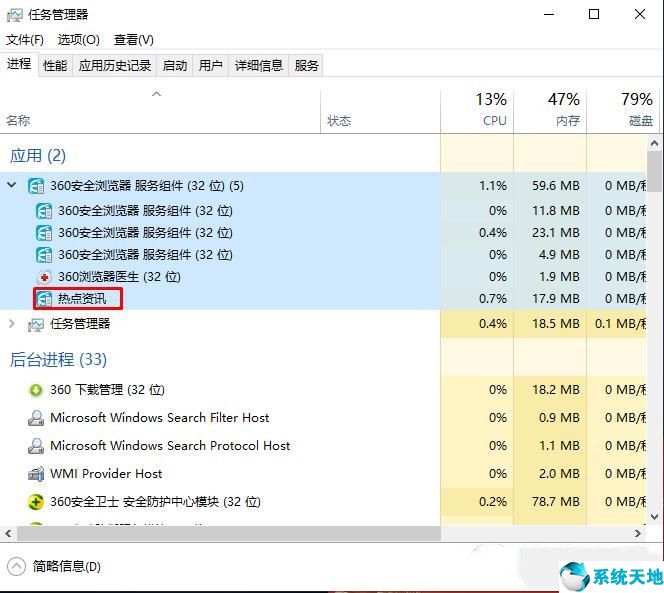Select 360安全卫士 安全防护中心模块 row
664x593 pixels.
(324, 502)
